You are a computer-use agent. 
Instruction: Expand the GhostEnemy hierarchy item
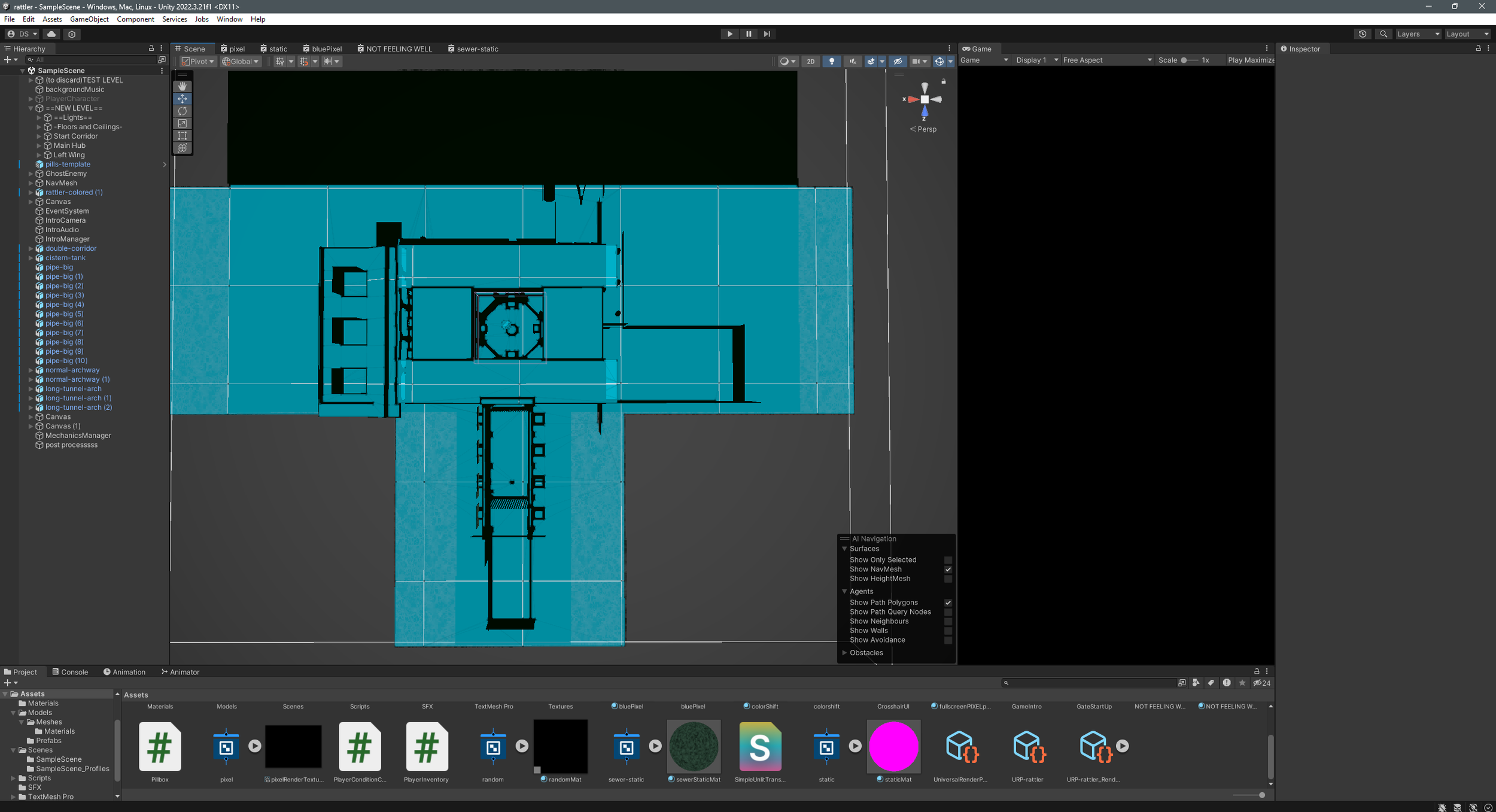coord(31,174)
